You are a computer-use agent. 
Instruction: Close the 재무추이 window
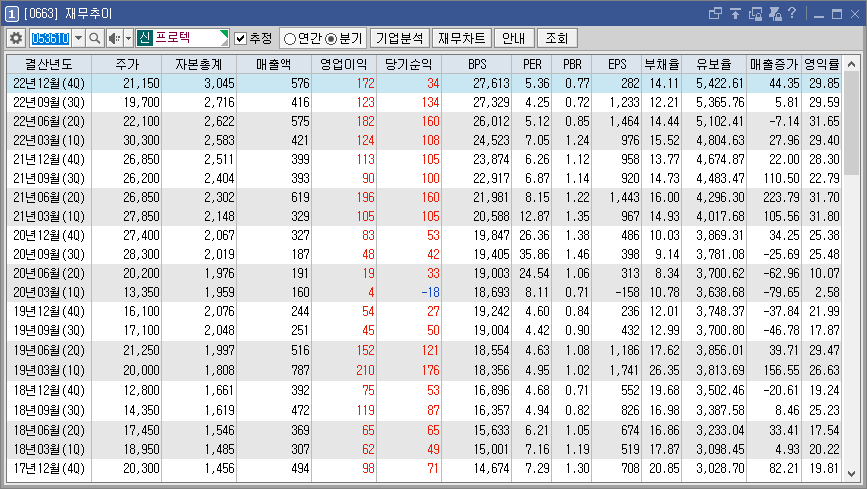tap(855, 14)
